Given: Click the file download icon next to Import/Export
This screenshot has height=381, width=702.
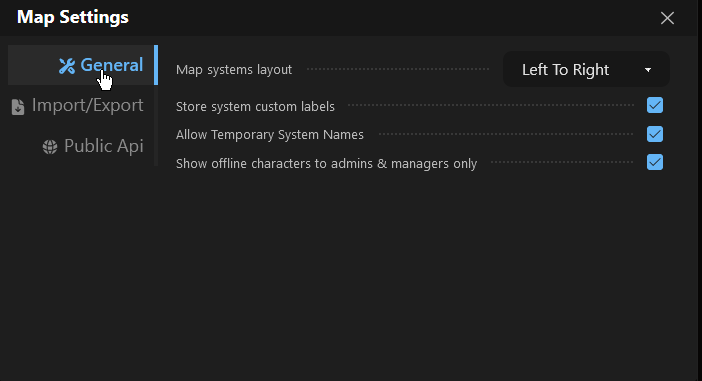Looking at the screenshot, I should click(18, 107).
